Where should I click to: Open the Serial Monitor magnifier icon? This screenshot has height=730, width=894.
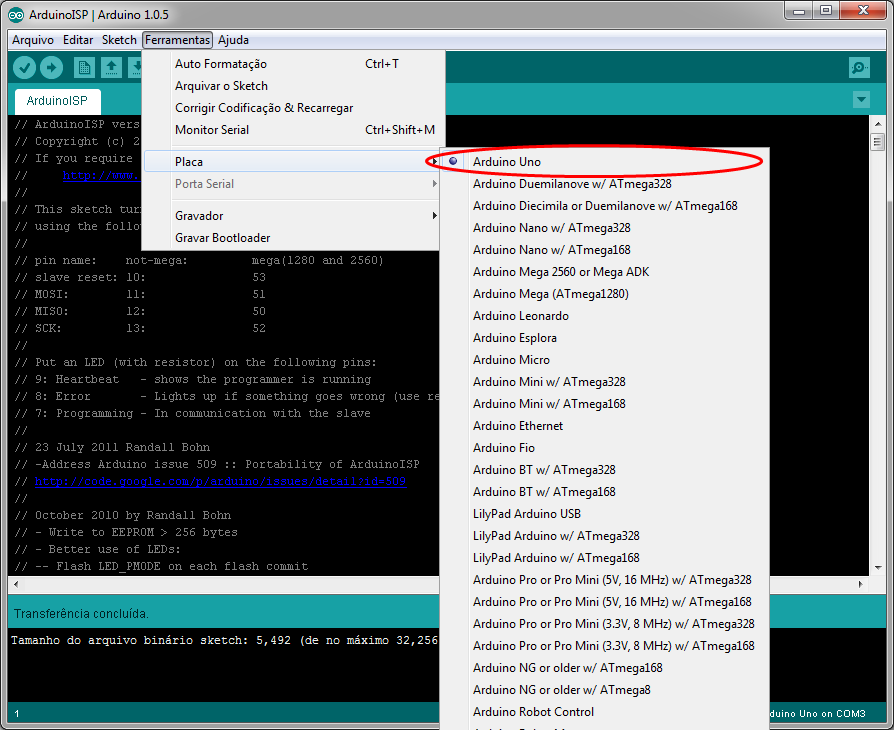[x=859, y=67]
